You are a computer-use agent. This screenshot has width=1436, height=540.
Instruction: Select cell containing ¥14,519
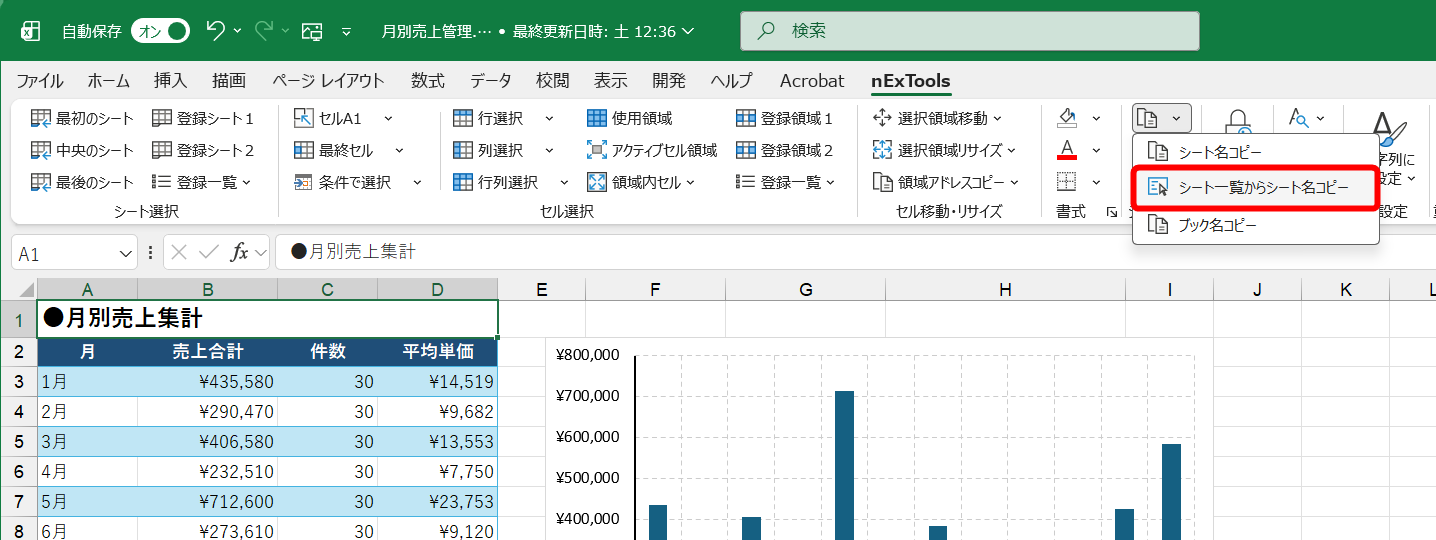[x=438, y=382]
